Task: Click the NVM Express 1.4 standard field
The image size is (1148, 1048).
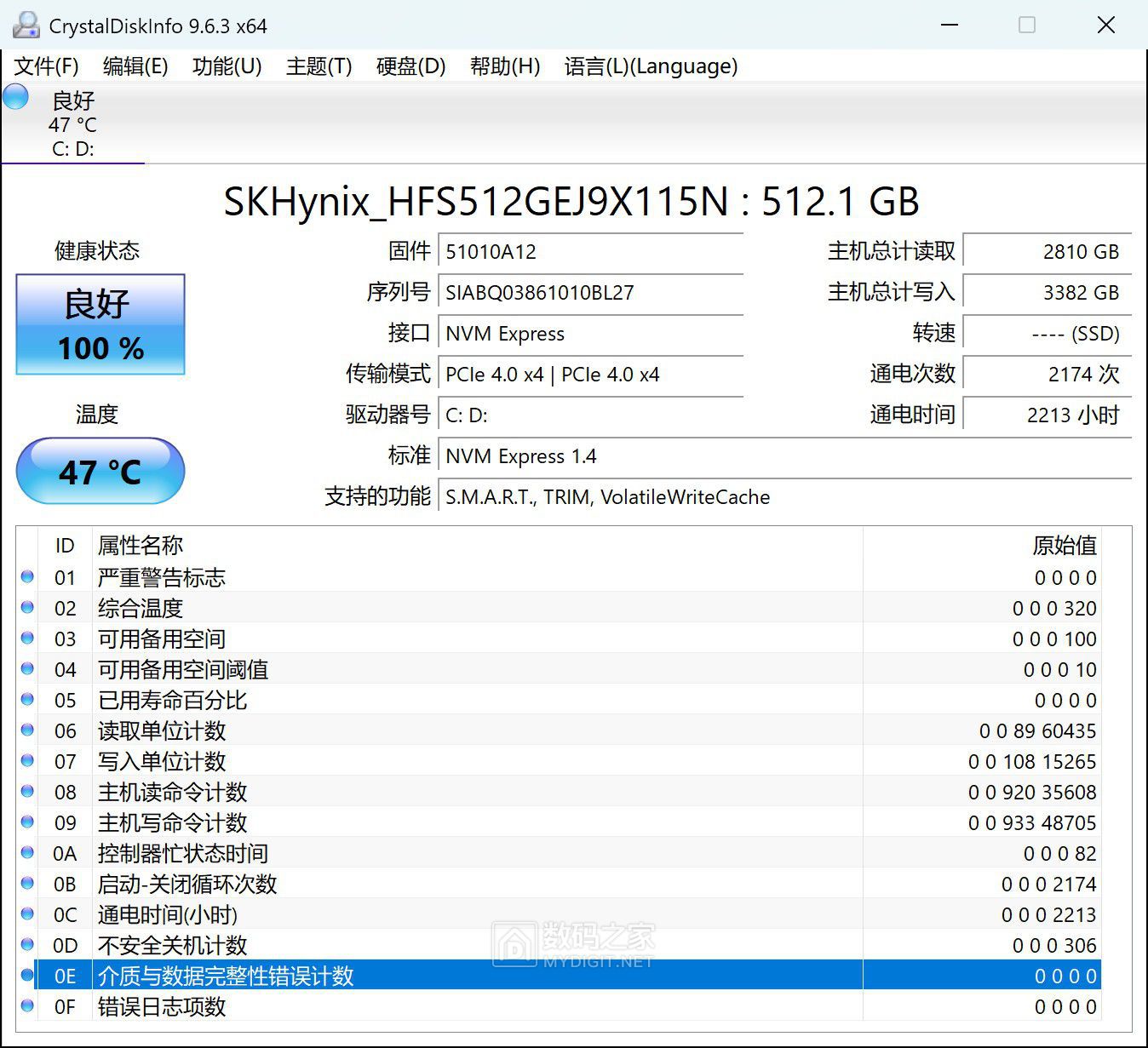Action: click(x=784, y=456)
